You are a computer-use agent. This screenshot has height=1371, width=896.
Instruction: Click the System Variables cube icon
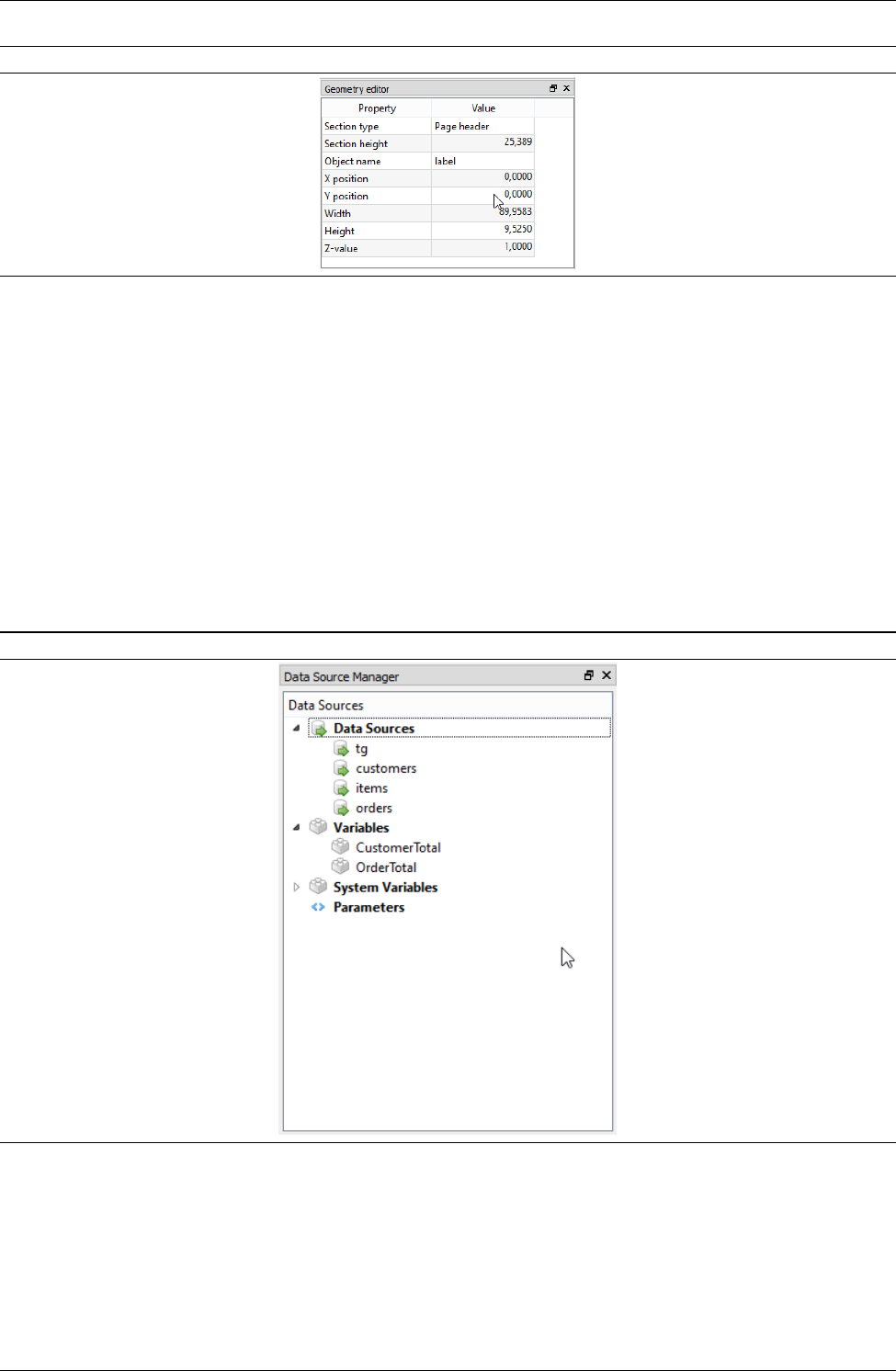tap(319, 887)
